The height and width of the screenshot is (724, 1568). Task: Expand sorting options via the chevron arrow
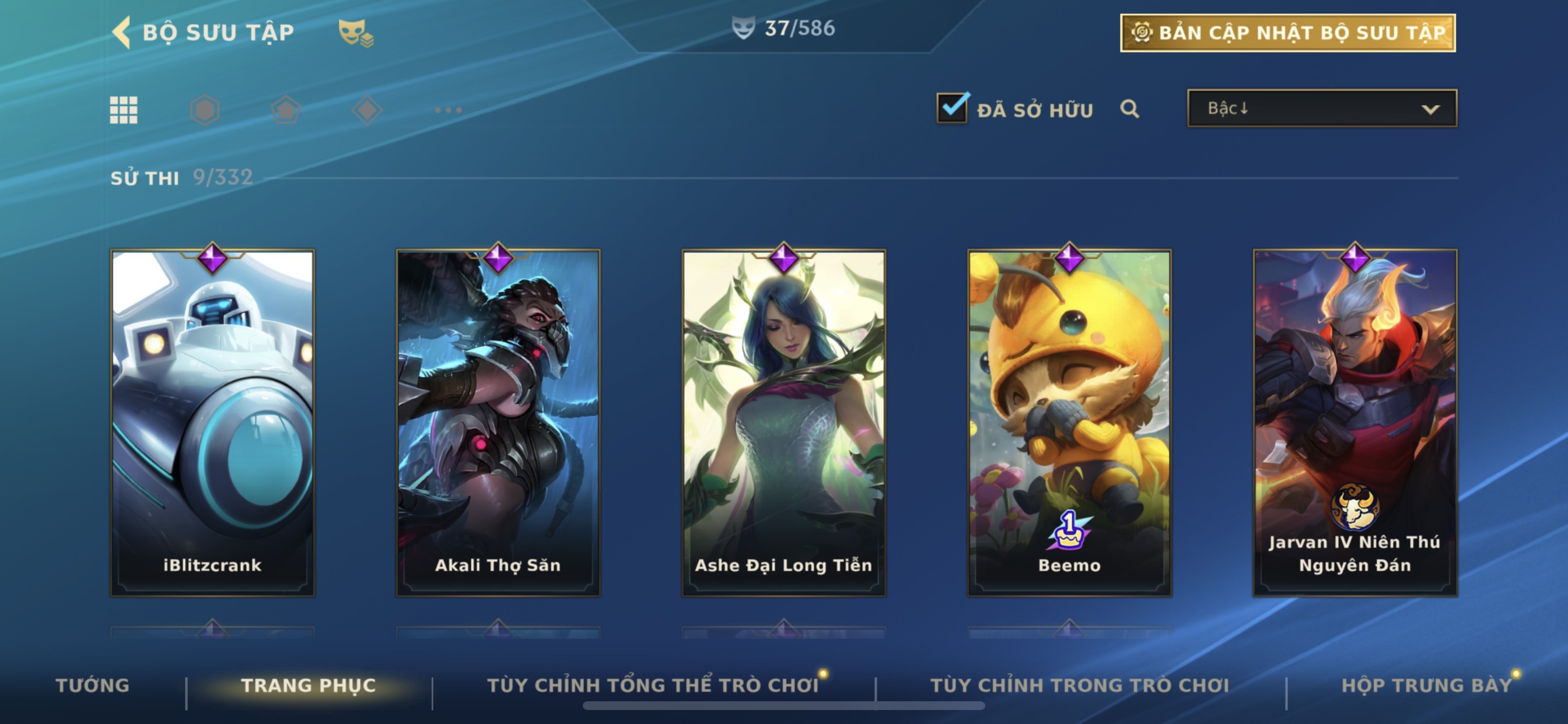click(x=1430, y=110)
